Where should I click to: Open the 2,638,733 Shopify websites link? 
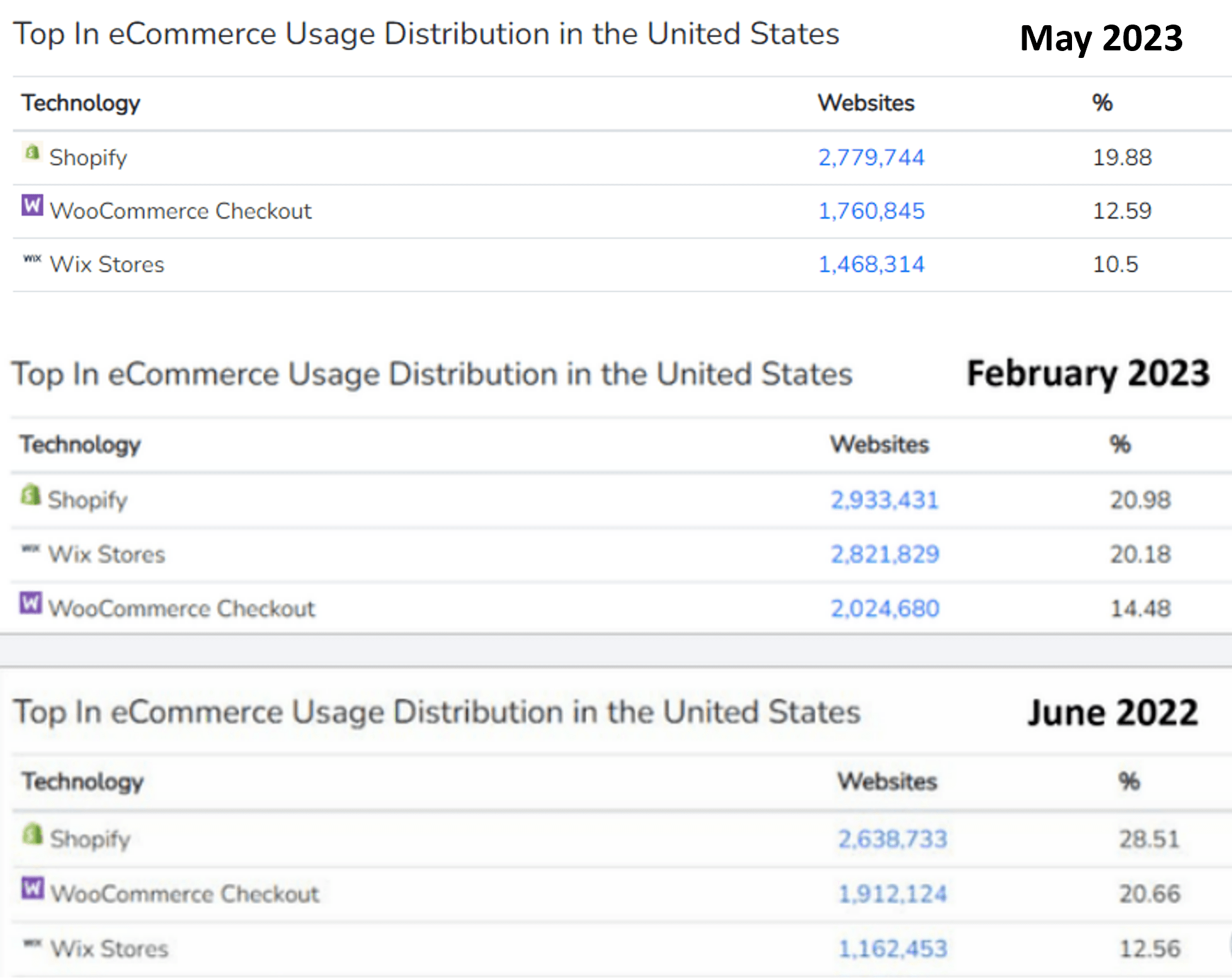coord(893,839)
